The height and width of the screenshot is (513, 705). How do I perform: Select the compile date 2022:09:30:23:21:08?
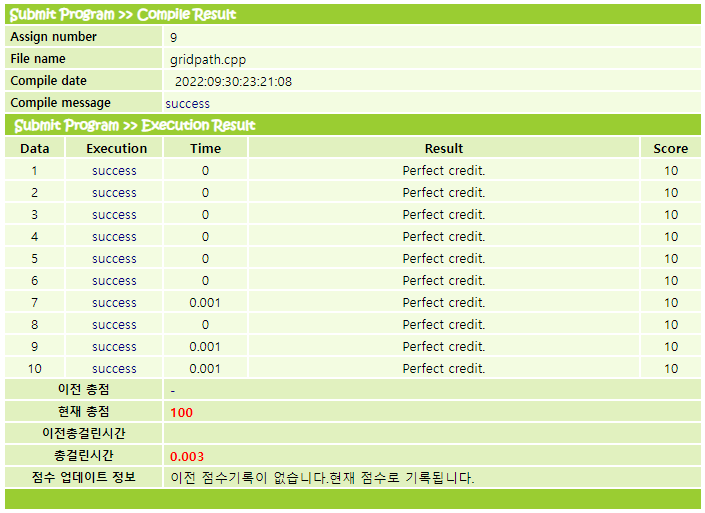233,81
